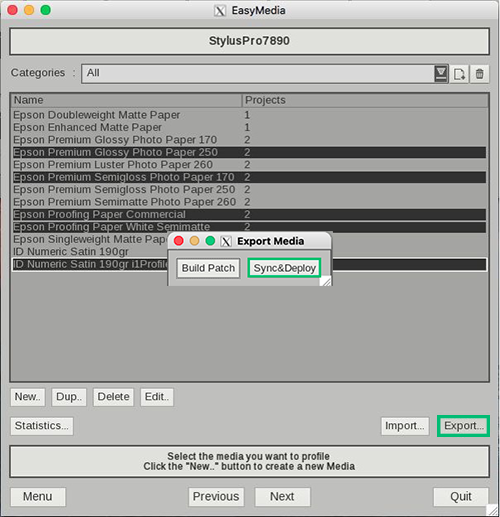Viewport: 500px width, 517px height.
Task: Click the Export Media resize grip
Action: 325,281
